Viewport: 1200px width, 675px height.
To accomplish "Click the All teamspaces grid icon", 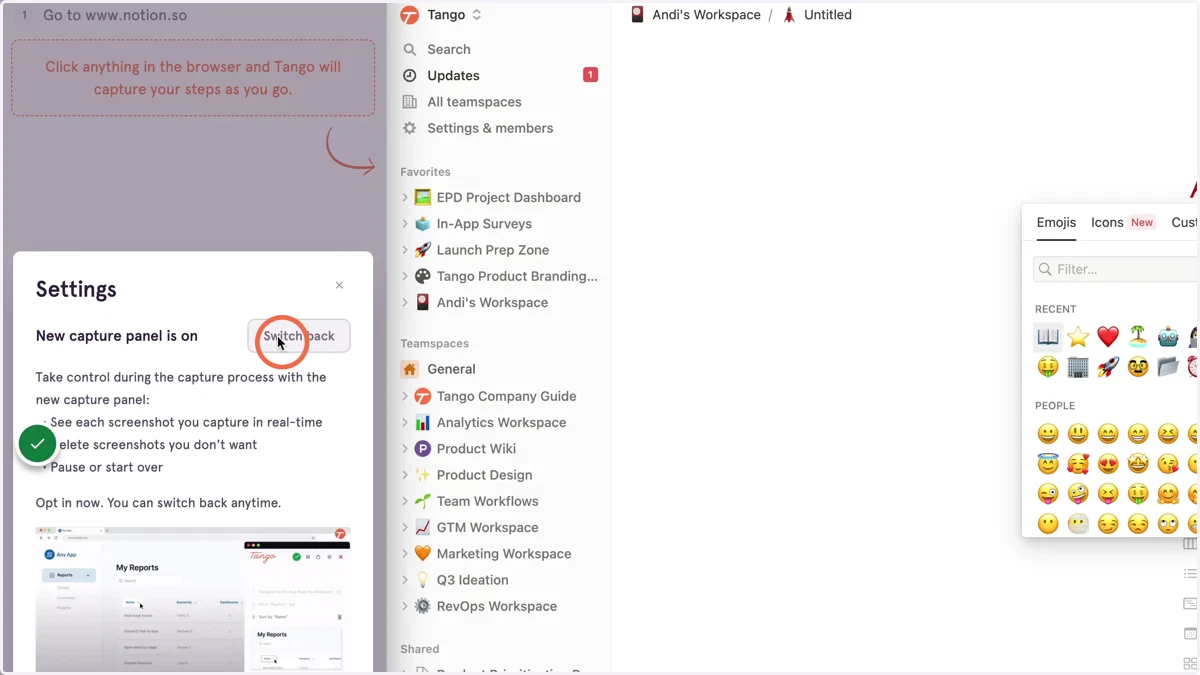I will (410, 102).
